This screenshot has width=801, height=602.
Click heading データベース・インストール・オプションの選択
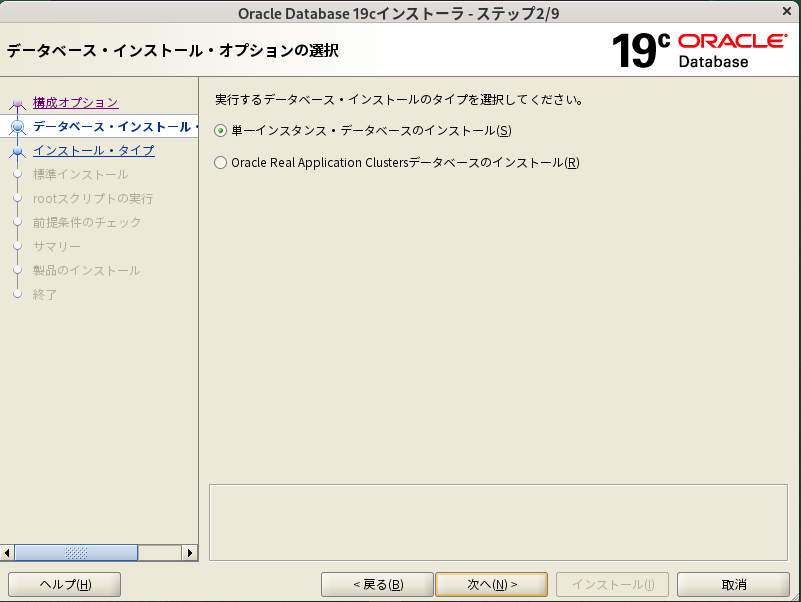coord(173,51)
